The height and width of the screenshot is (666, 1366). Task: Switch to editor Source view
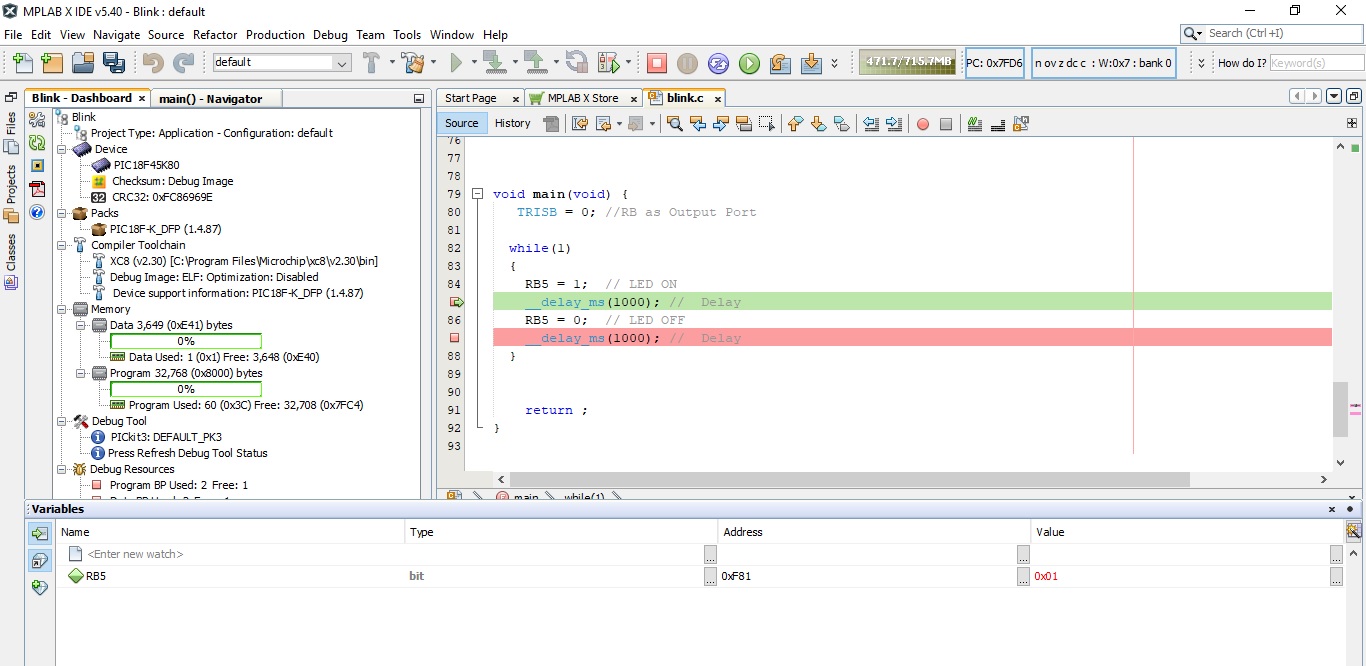[x=462, y=124]
